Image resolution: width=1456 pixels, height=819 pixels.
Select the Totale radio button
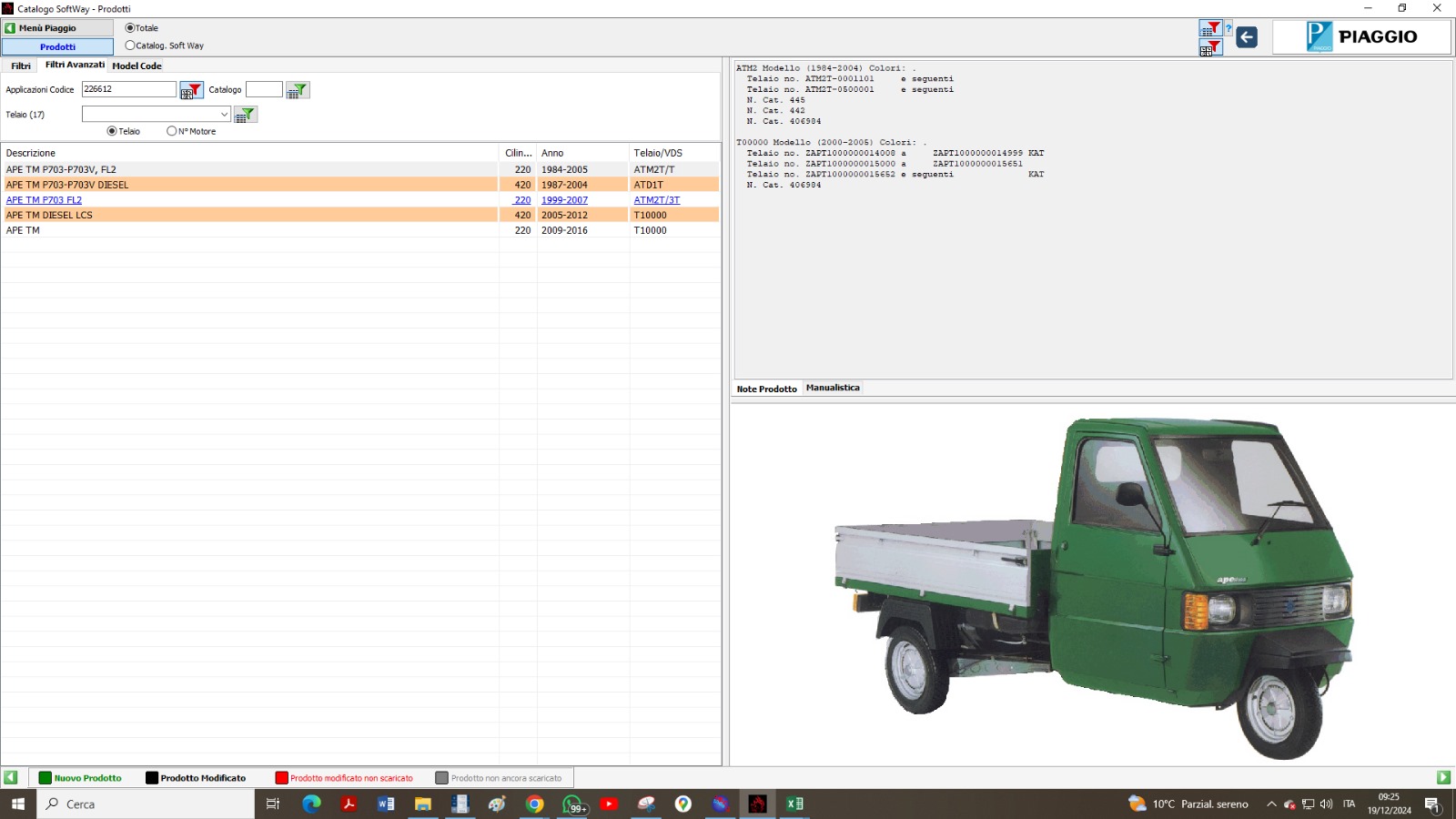130,28
